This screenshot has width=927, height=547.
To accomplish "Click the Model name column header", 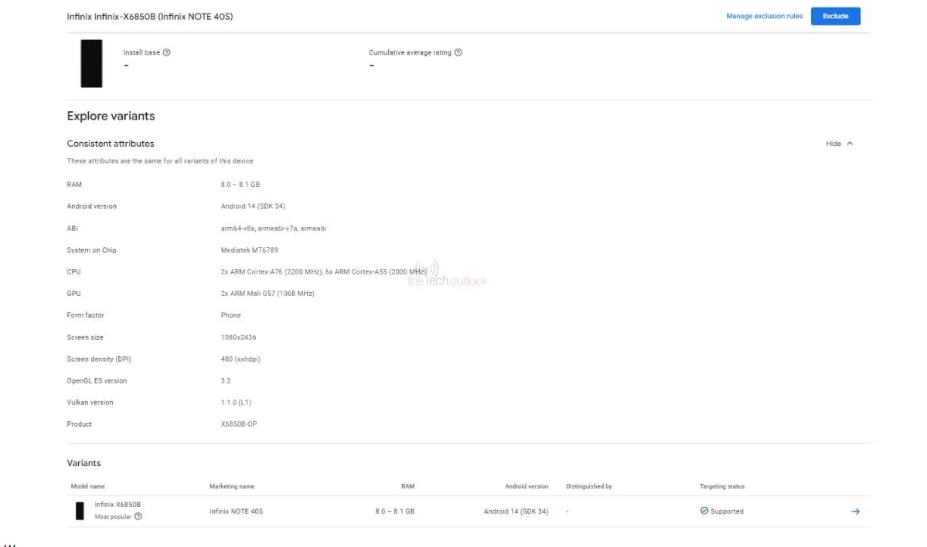I will [x=87, y=486].
